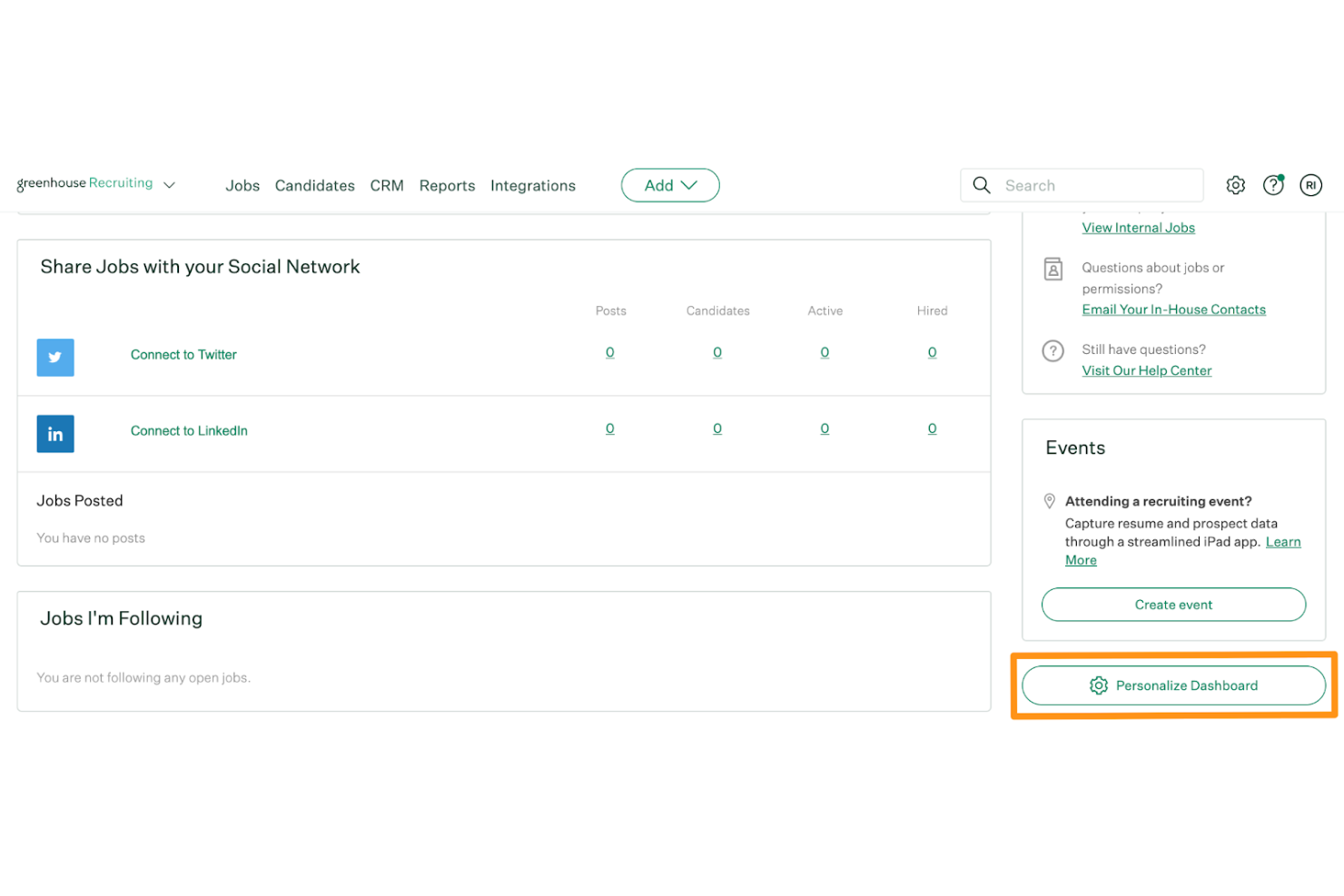
Task: Click Learn More link in Events
Action: 1283,542
